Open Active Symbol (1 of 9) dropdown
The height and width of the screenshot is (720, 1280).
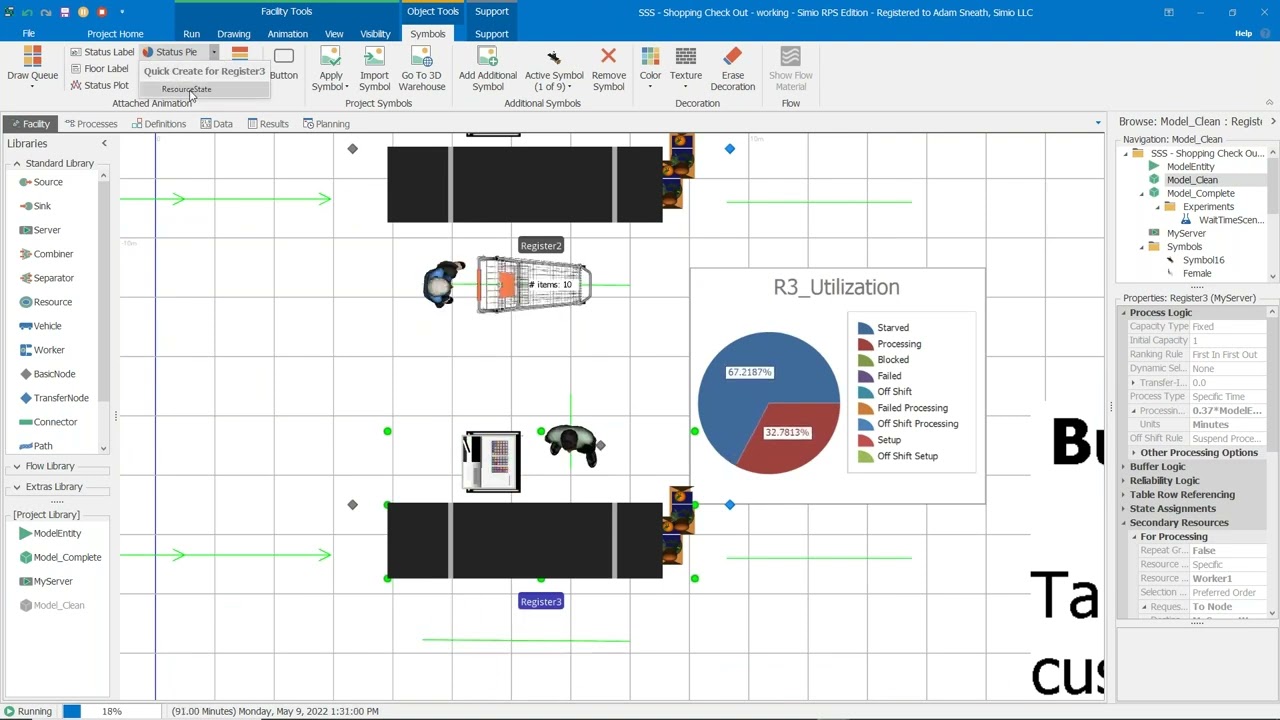click(x=554, y=68)
